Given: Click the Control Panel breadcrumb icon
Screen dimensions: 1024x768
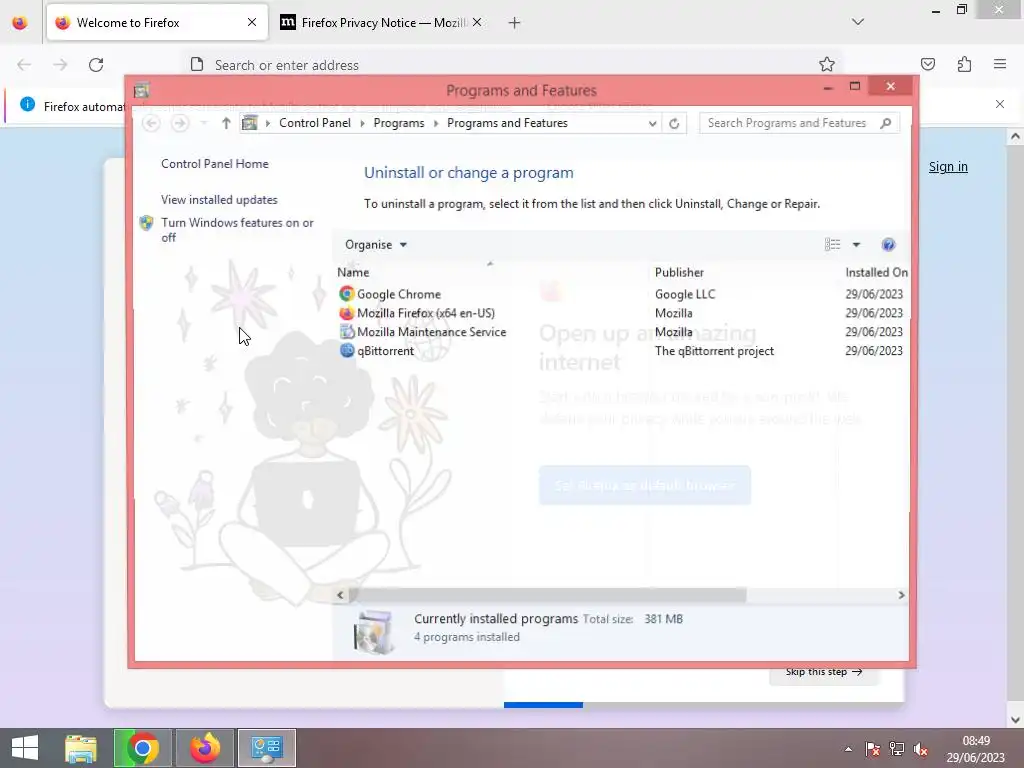Looking at the screenshot, I should click(249, 123).
